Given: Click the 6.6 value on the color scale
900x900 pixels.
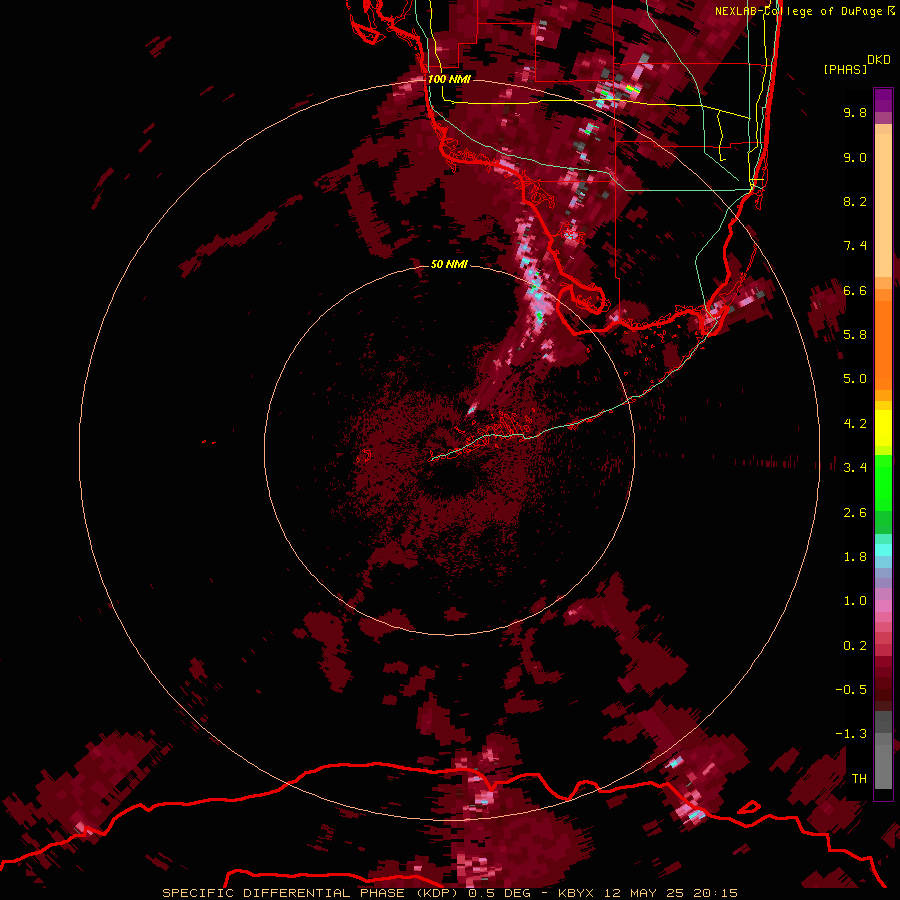Looking at the screenshot, I should (855, 290).
